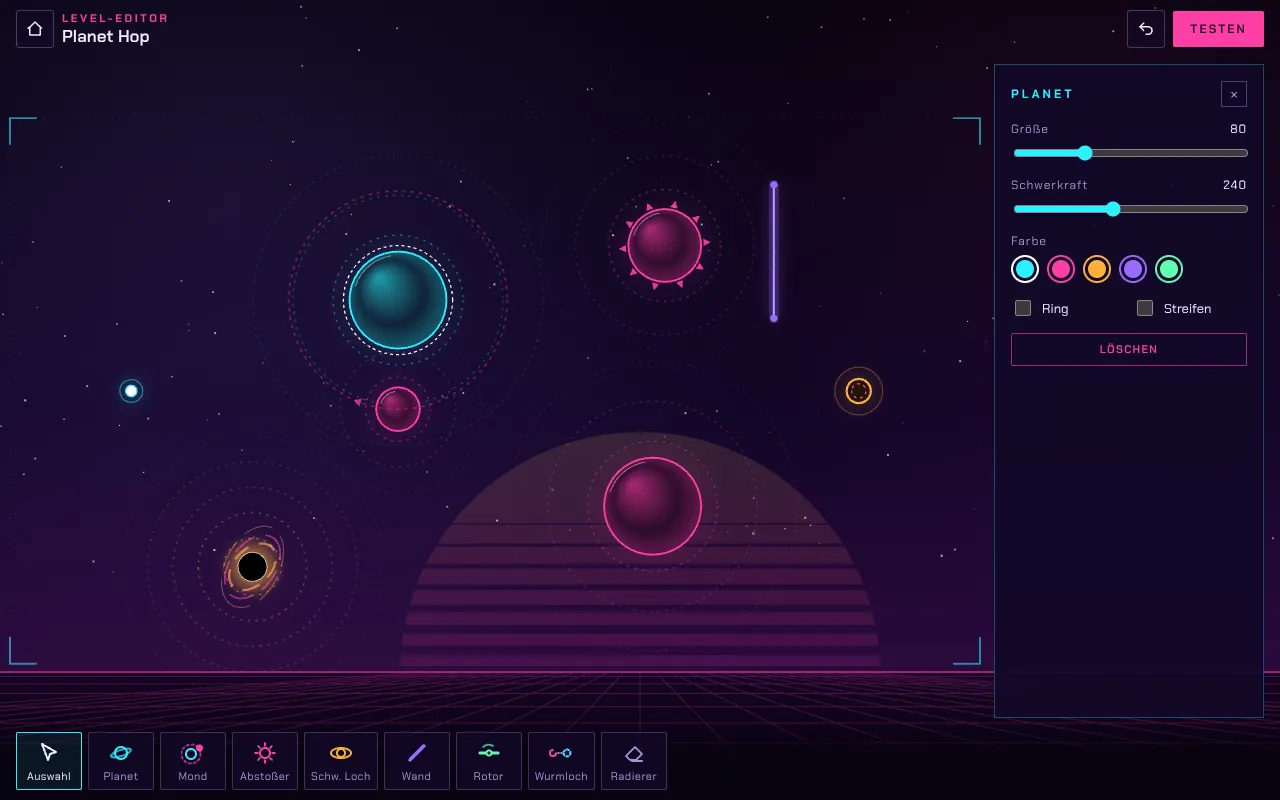Select the small pink moon
This screenshot has height=800, width=1280.
(x=398, y=409)
